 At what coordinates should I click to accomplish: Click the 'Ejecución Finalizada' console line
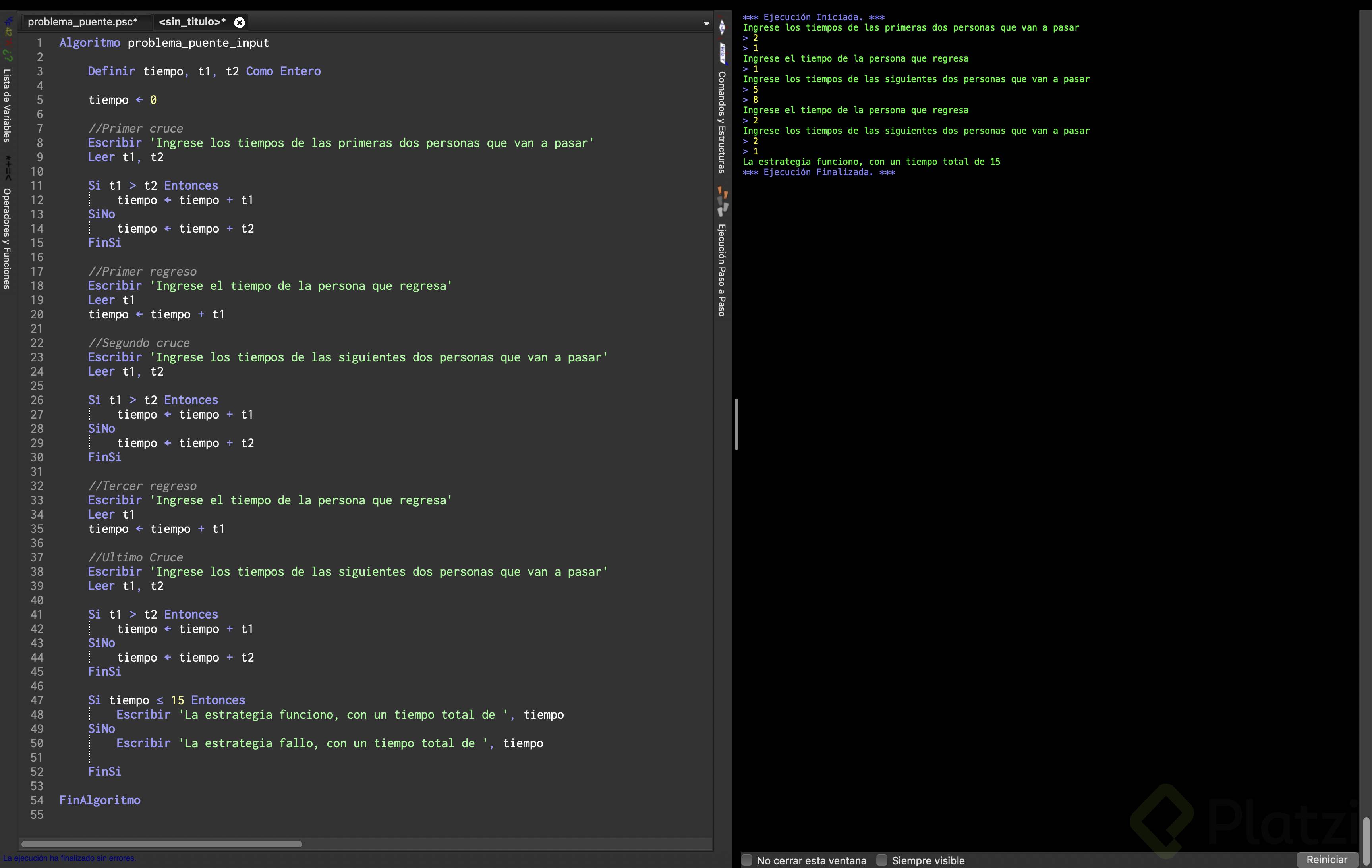click(x=819, y=172)
